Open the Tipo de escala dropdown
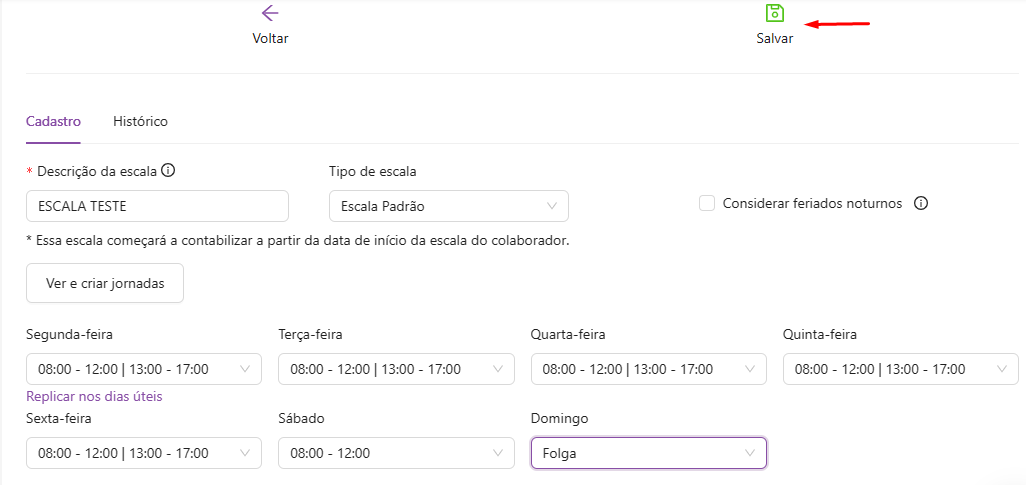 448,206
